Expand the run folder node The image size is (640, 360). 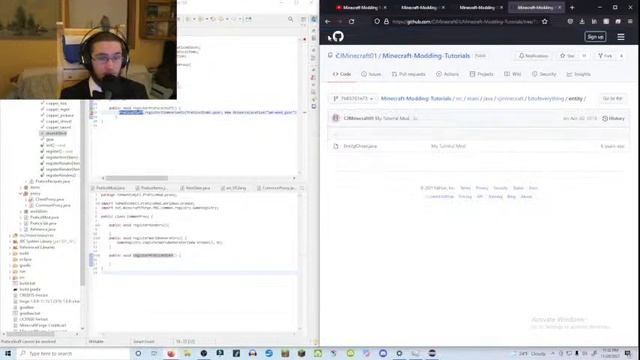coord(10,271)
